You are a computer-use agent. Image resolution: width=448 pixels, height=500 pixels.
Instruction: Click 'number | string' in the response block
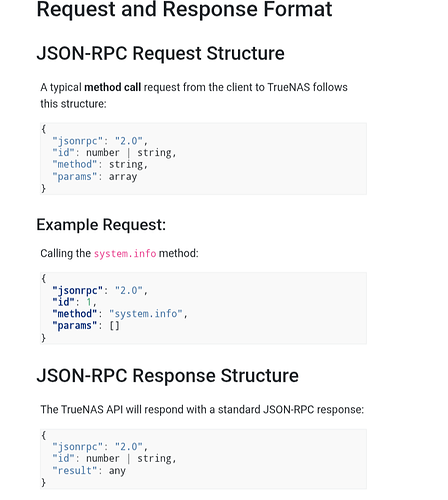point(129,459)
